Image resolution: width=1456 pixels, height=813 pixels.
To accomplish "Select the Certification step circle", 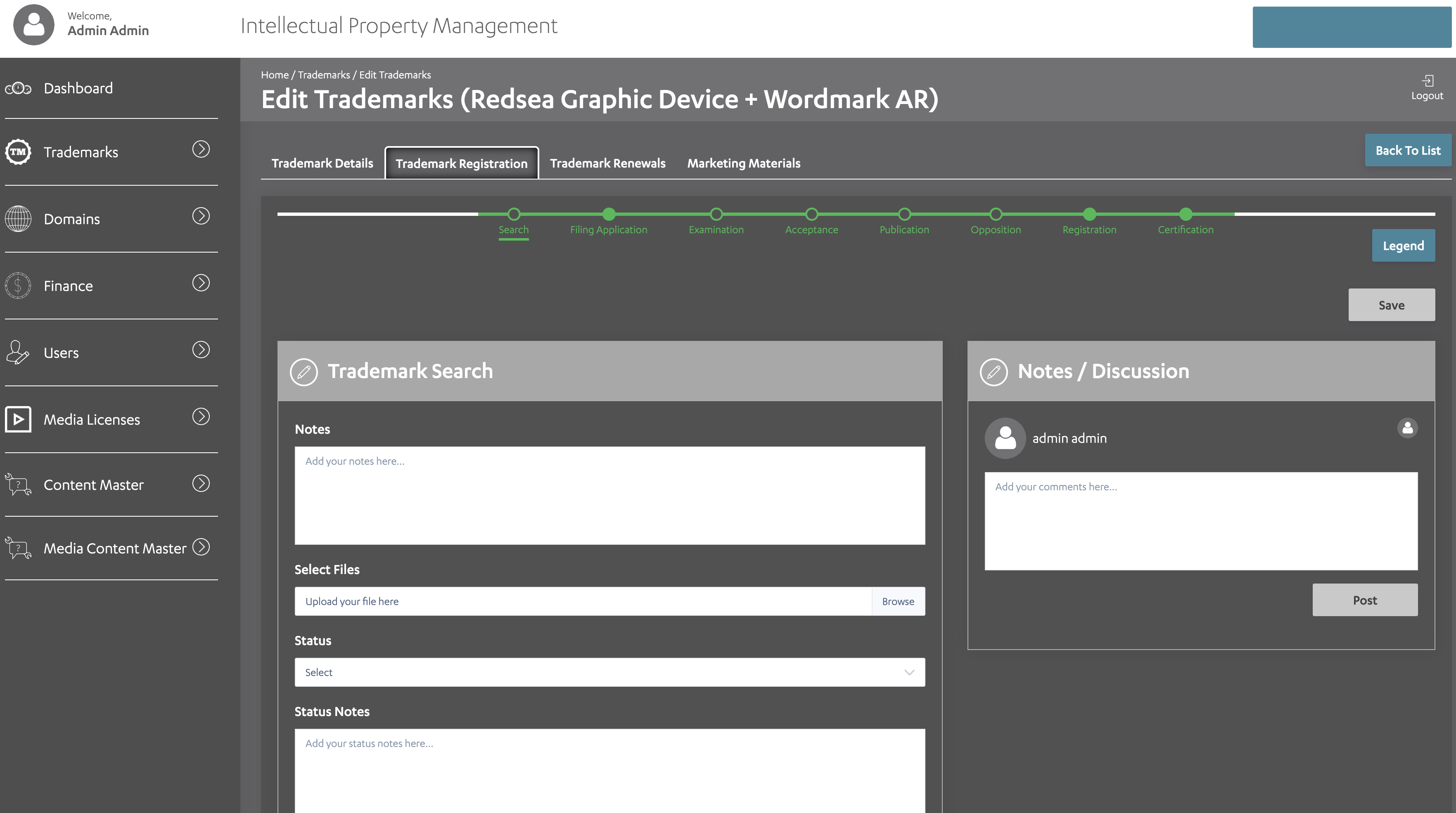I will pos(1185,214).
